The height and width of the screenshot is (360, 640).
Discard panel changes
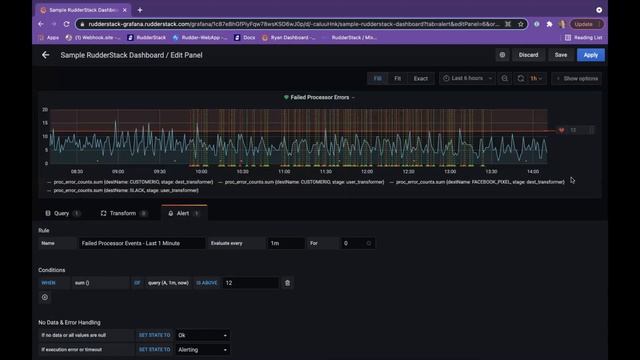tap(529, 55)
